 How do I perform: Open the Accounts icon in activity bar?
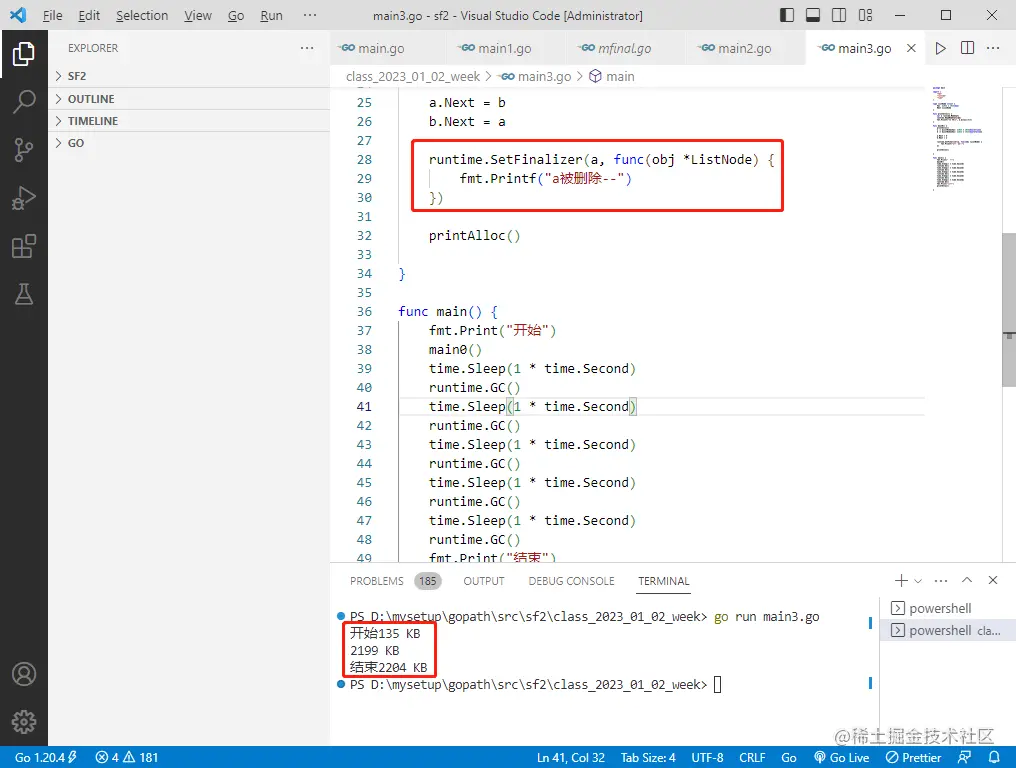24,674
